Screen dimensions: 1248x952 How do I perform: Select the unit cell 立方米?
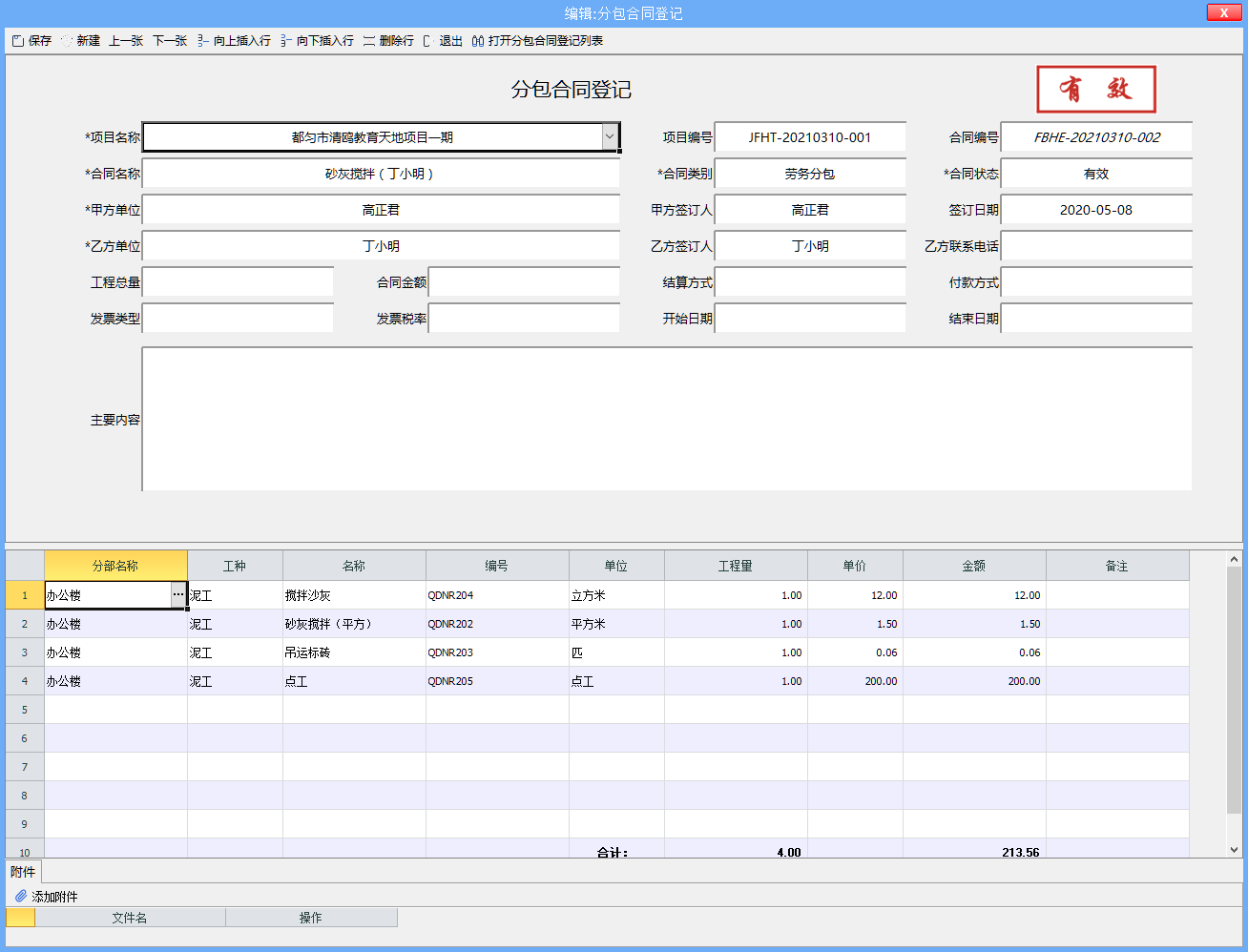click(616, 595)
